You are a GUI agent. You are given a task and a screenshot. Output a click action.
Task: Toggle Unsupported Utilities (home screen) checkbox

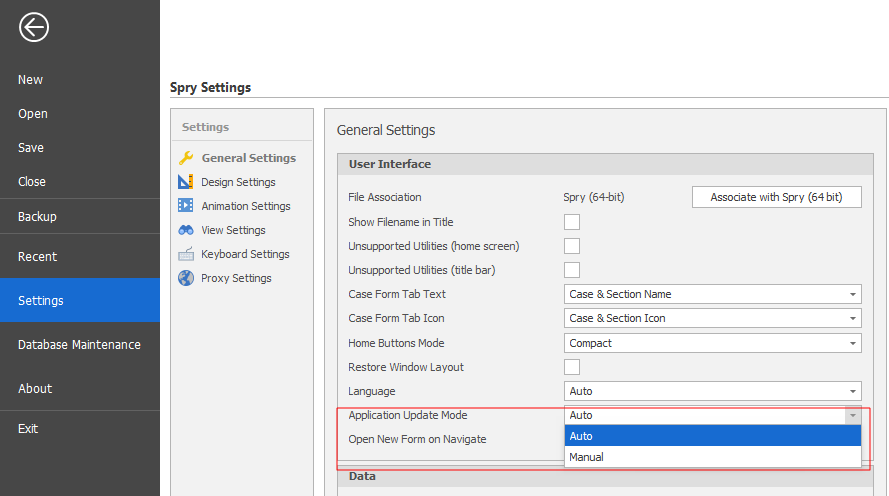tap(572, 246)
